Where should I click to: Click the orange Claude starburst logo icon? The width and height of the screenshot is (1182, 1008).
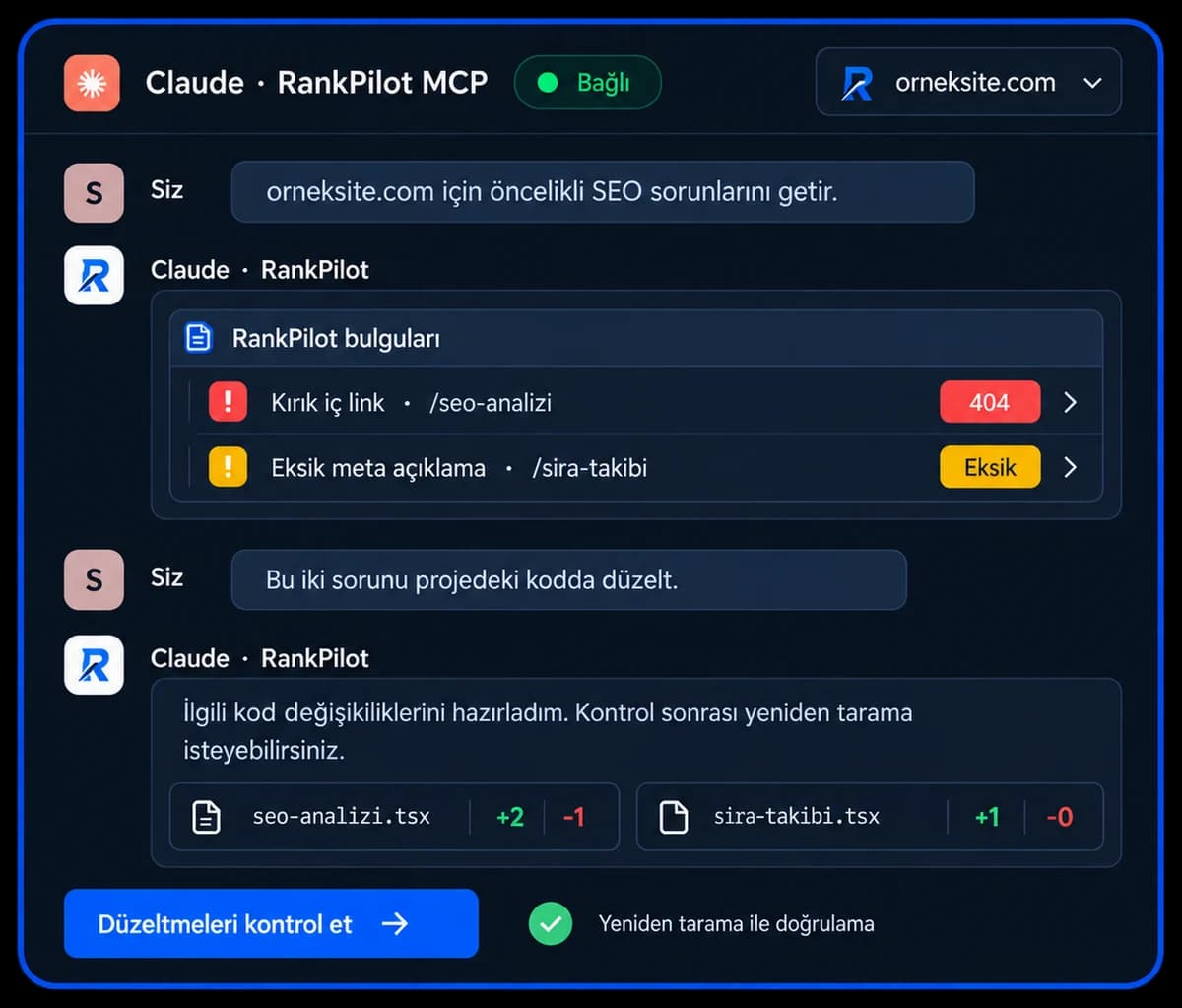(x=92, y=83)
